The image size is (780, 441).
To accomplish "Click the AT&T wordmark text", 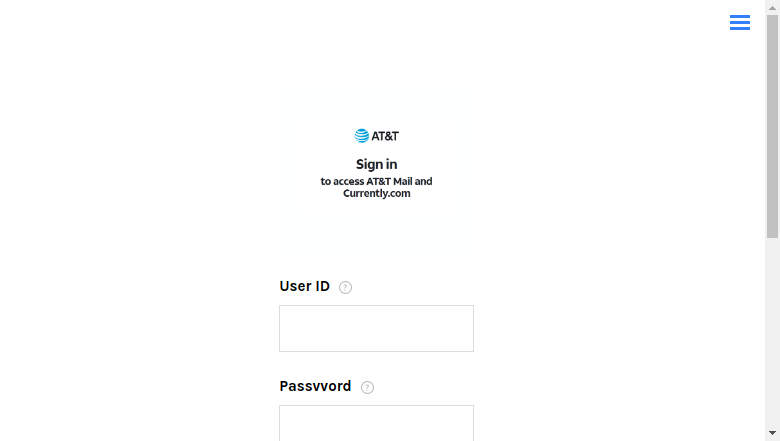I will [x=385, y=136].
